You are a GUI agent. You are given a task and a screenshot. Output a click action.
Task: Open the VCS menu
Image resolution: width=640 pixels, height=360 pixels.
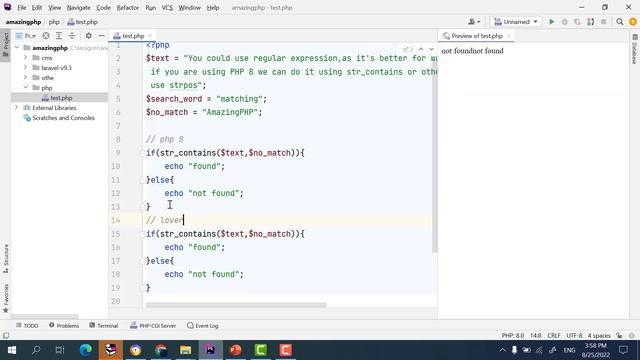167,7
